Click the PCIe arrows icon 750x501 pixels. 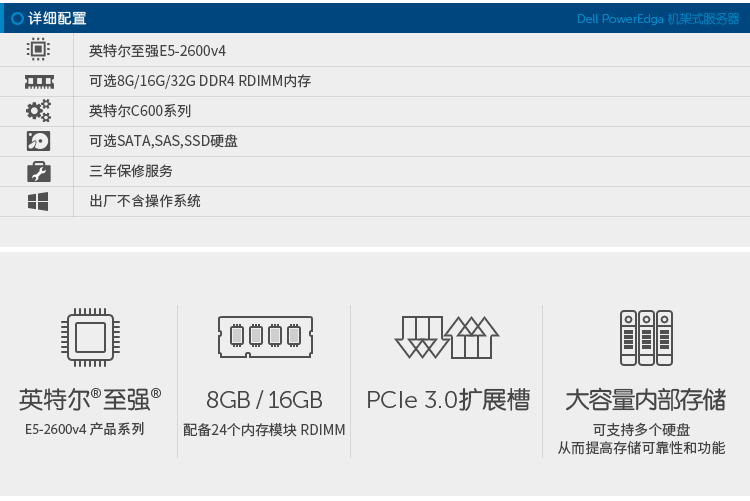[x=447, y=336]
